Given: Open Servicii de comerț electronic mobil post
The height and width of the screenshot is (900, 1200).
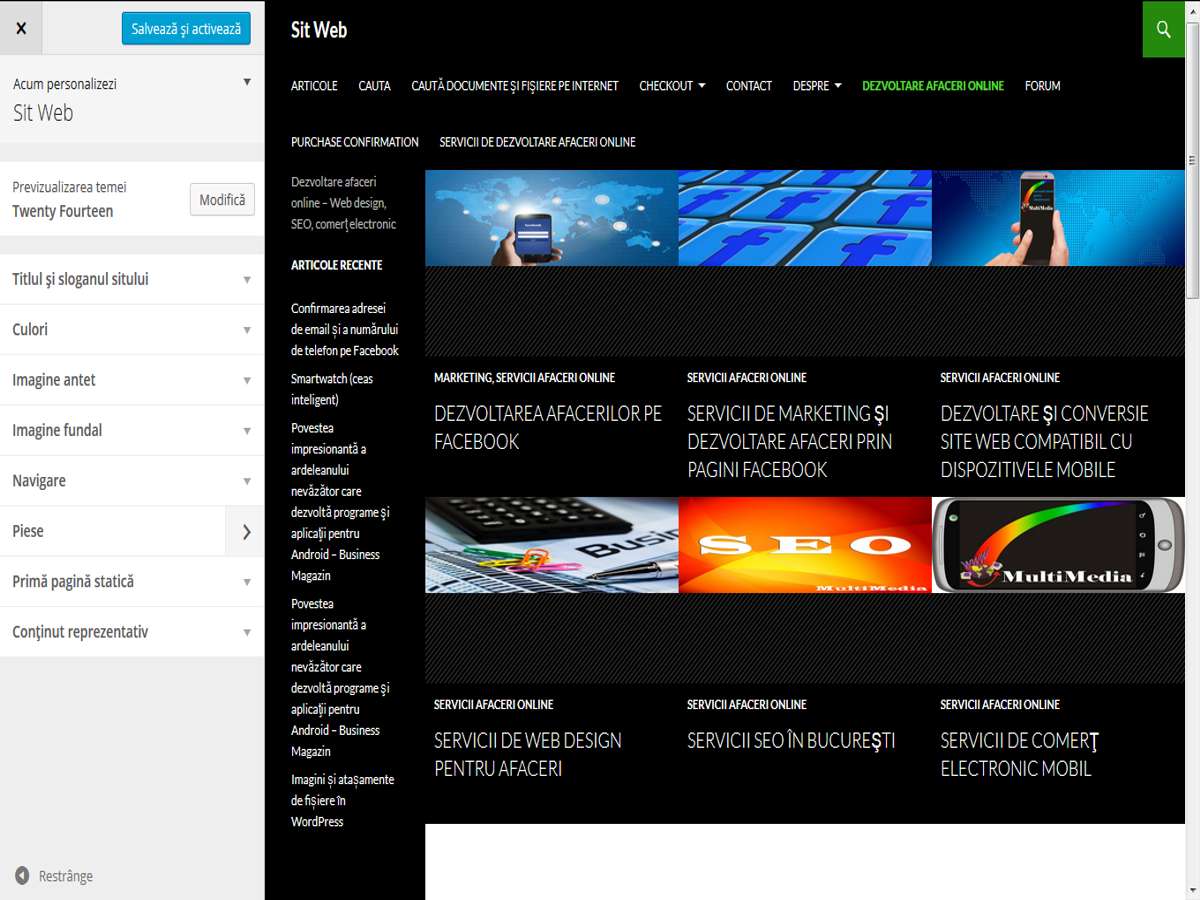Looking at the screenshot, I should tap(1020, 754).
